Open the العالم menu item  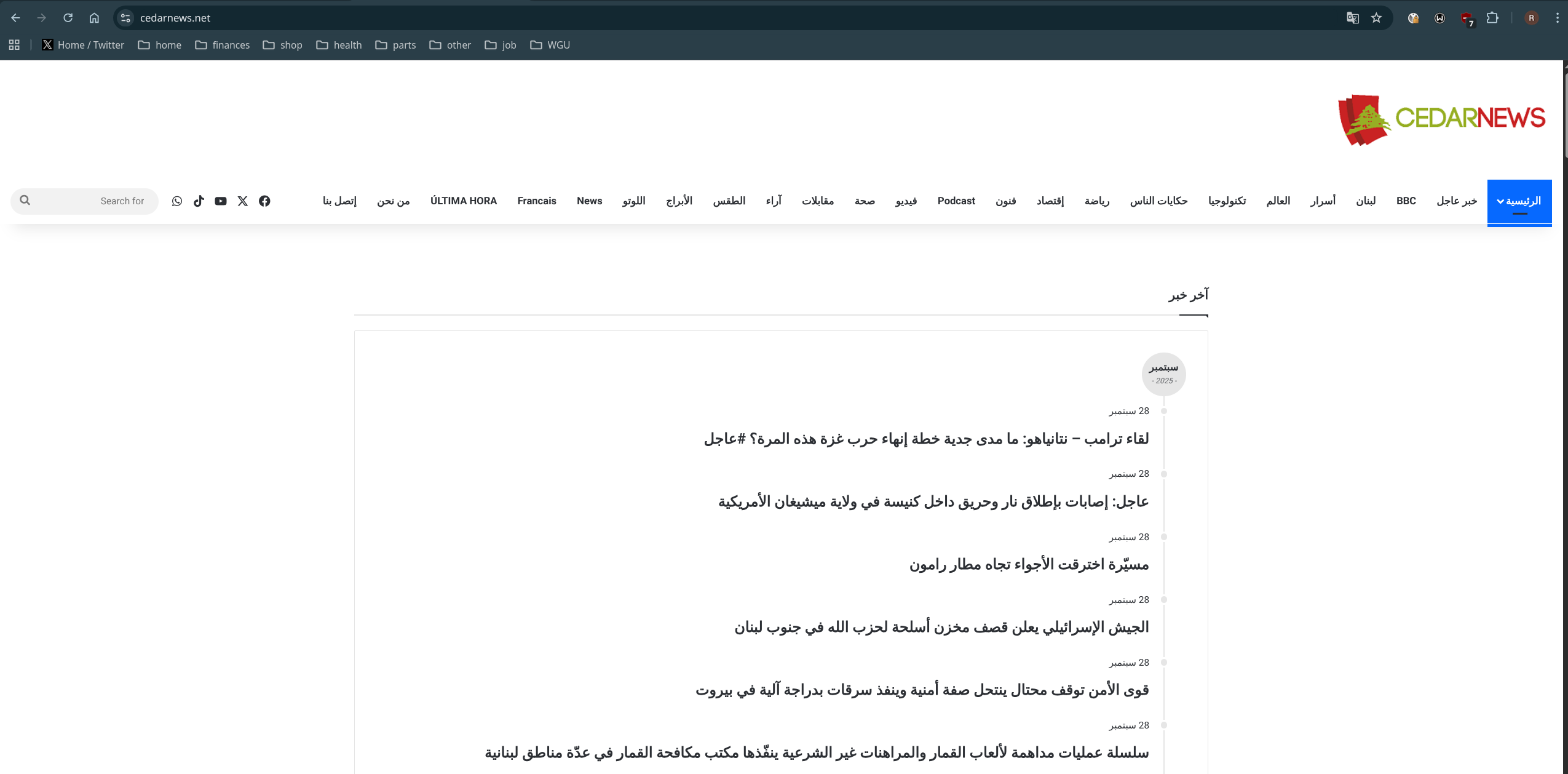pyautogui.click(x=1278, y=201)
